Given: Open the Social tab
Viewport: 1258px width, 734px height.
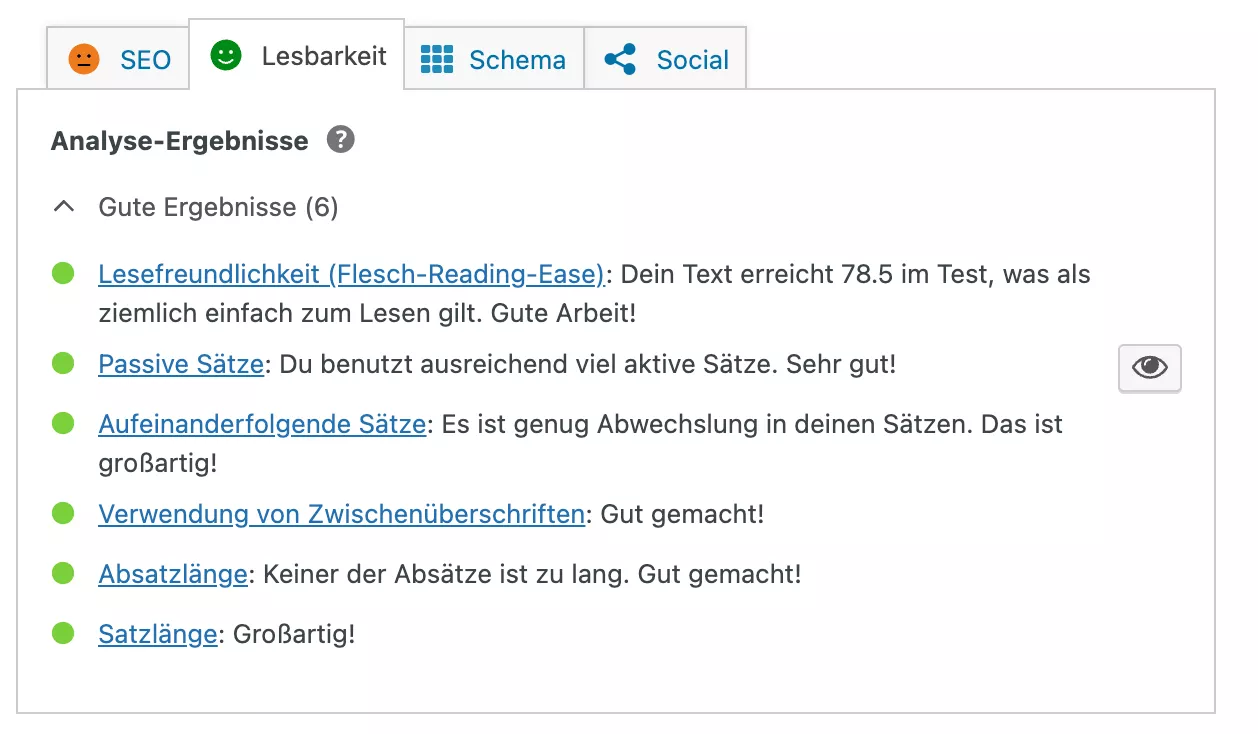Looking at the screenshot, I should pos(666,59).
